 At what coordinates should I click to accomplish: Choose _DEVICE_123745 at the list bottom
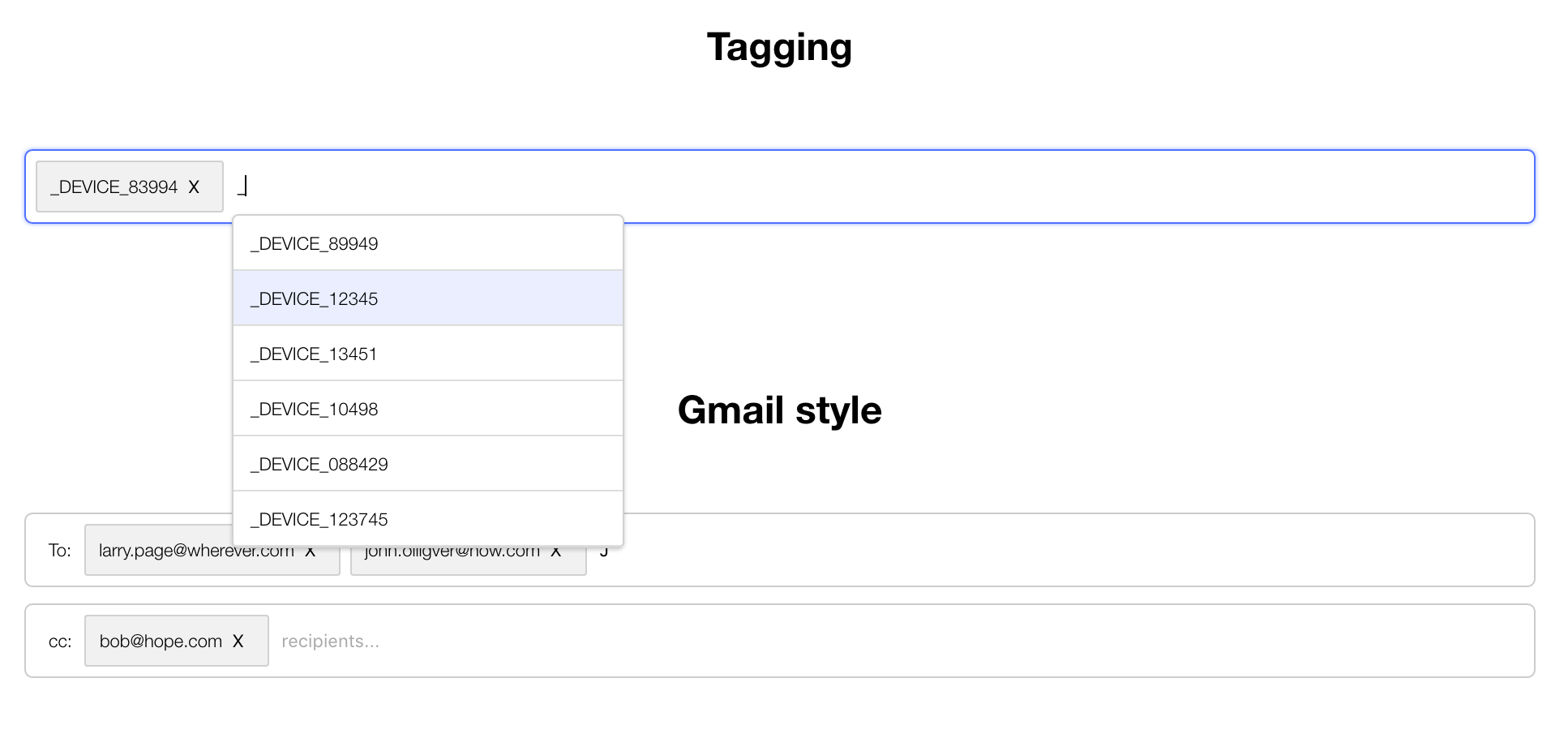pyautogui.click(x=319, y=518)
